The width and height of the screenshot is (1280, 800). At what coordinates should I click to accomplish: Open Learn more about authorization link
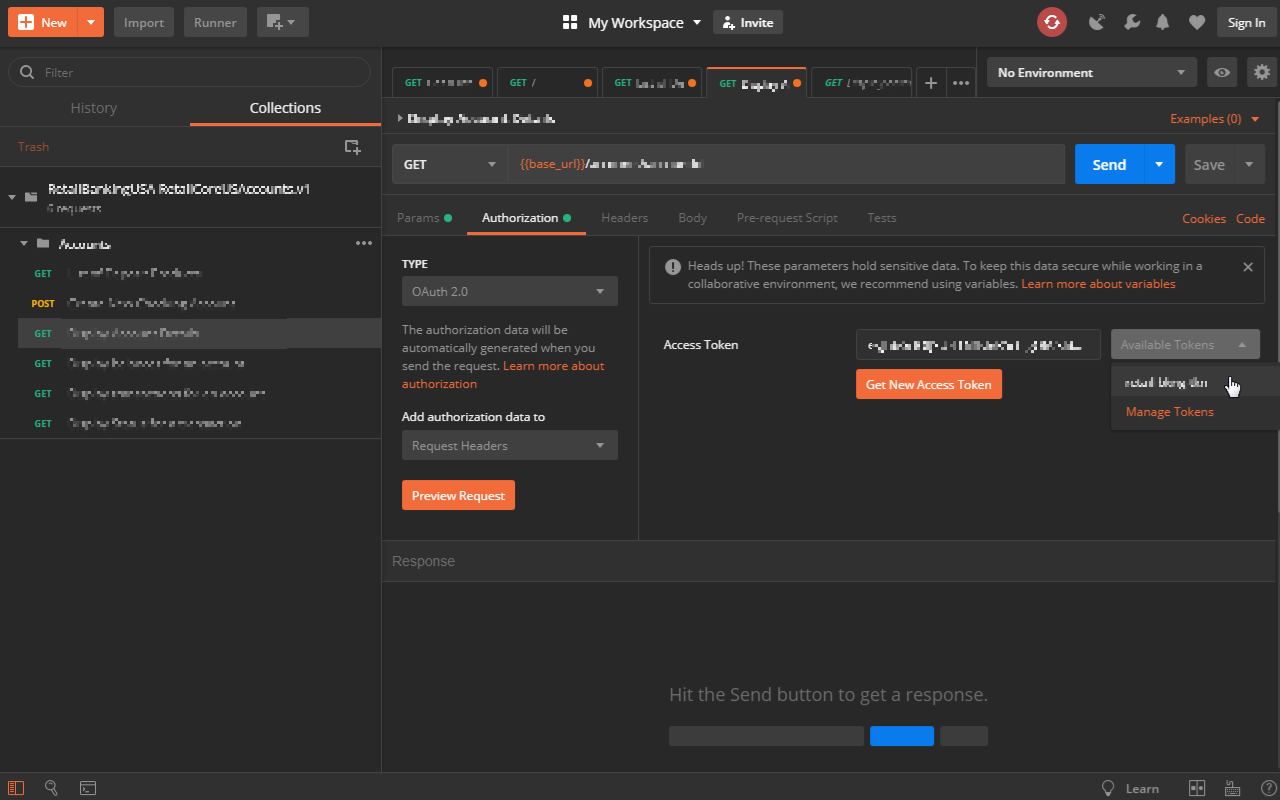click(503, 375)
